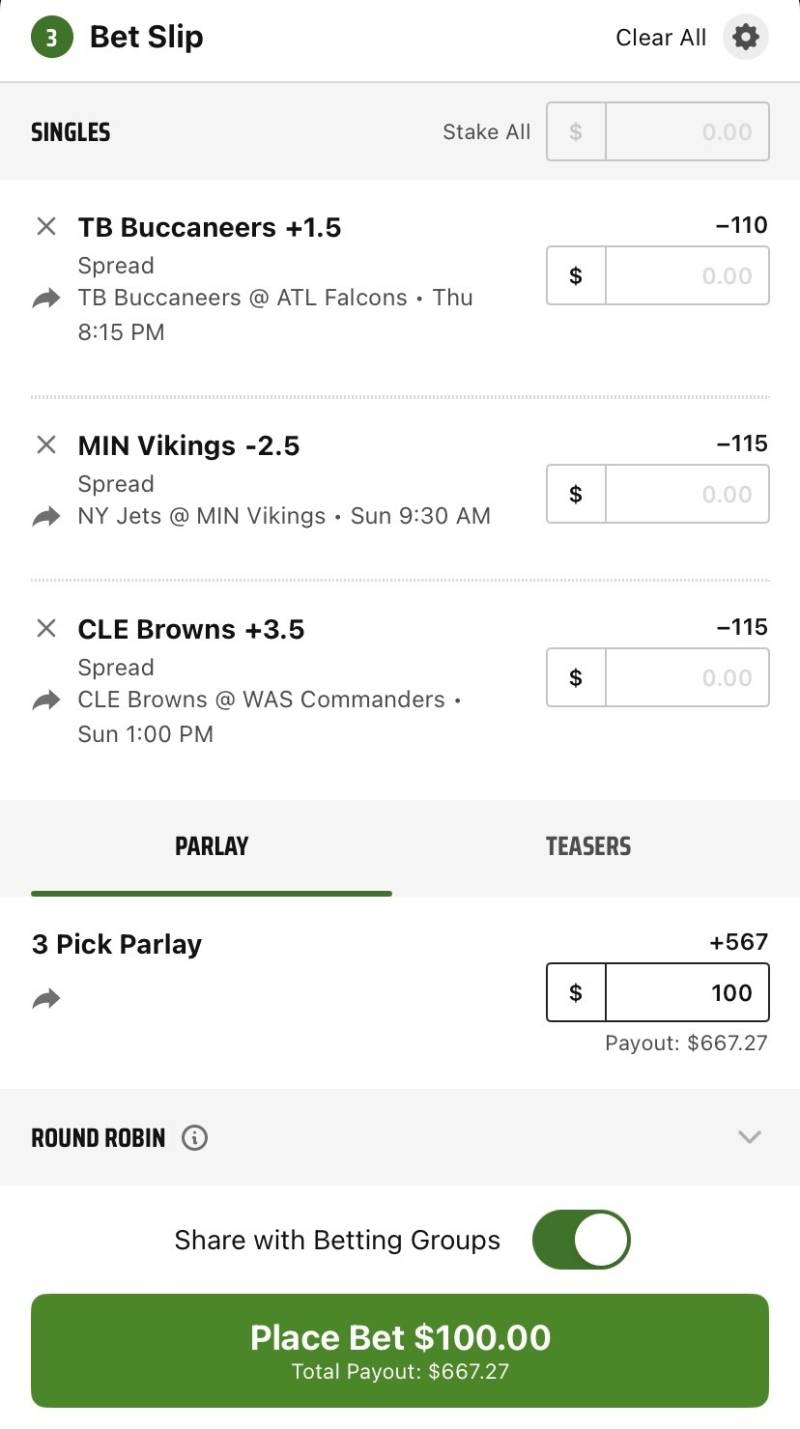The width and height of the screenshot is (800, 1429).
Task: Remove CLE Browns +3.5 selection
Action: click(46, 629)
